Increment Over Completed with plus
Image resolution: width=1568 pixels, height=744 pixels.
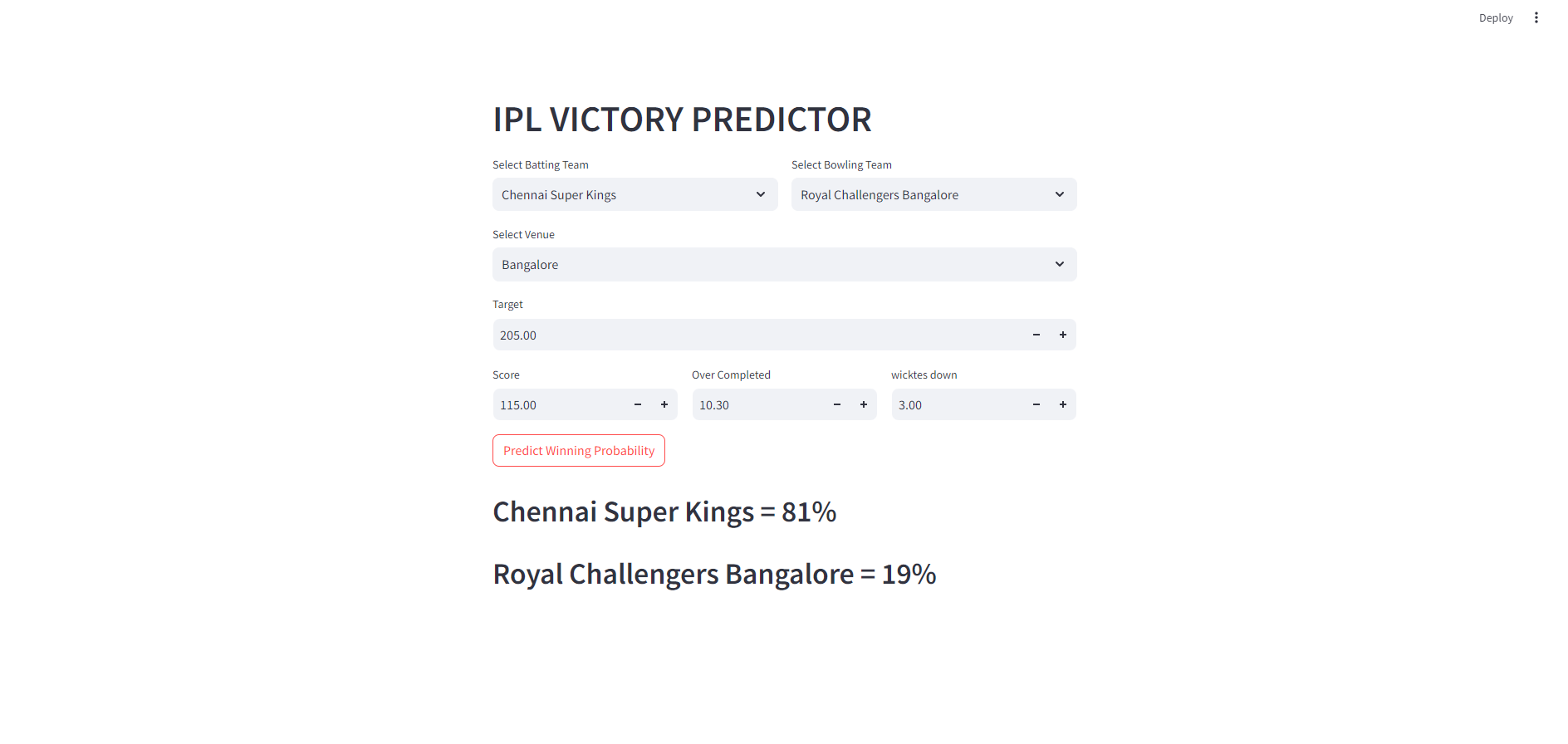[x=863, y=404]
